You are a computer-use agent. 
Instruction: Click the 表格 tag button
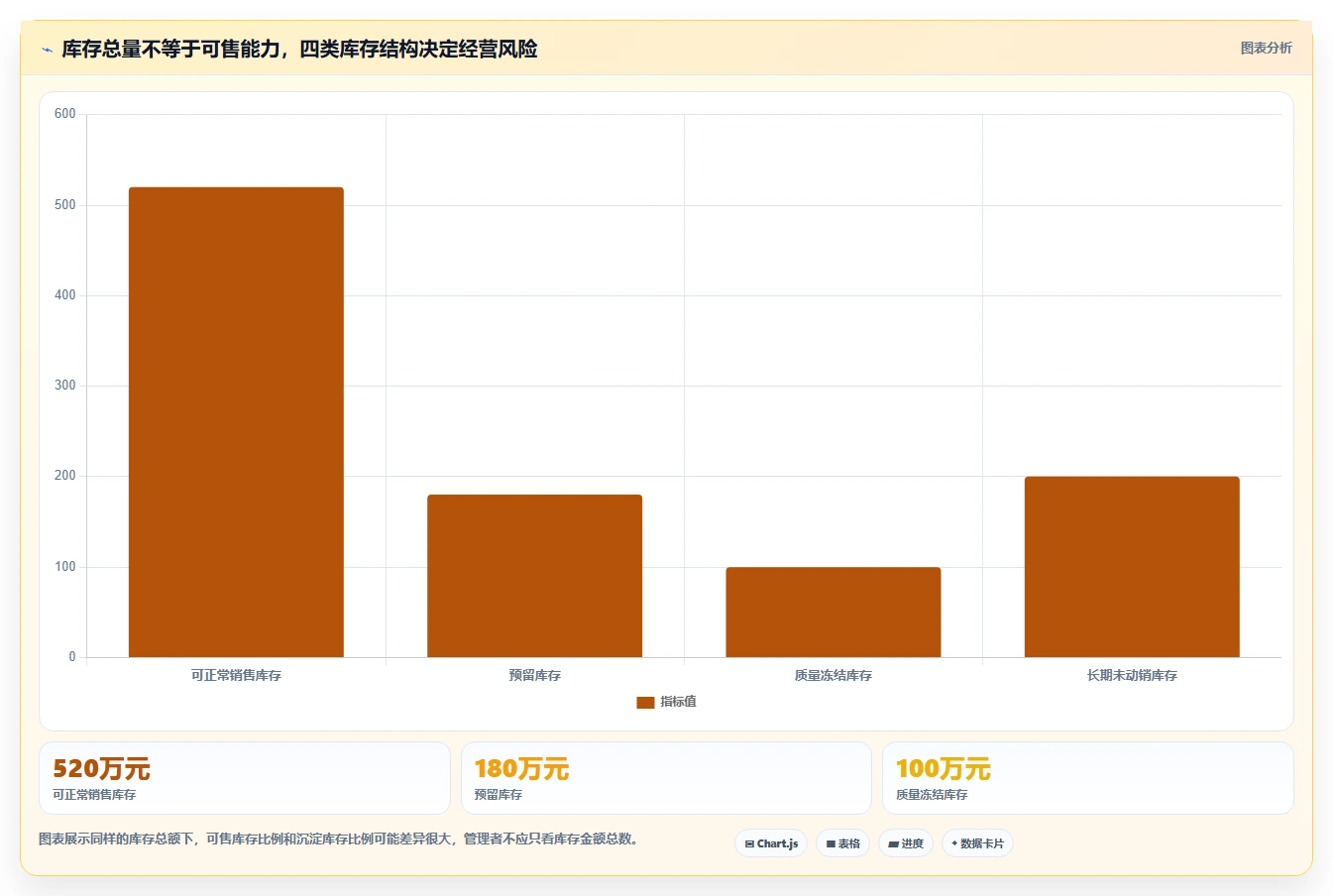click(x=842, y=843)
